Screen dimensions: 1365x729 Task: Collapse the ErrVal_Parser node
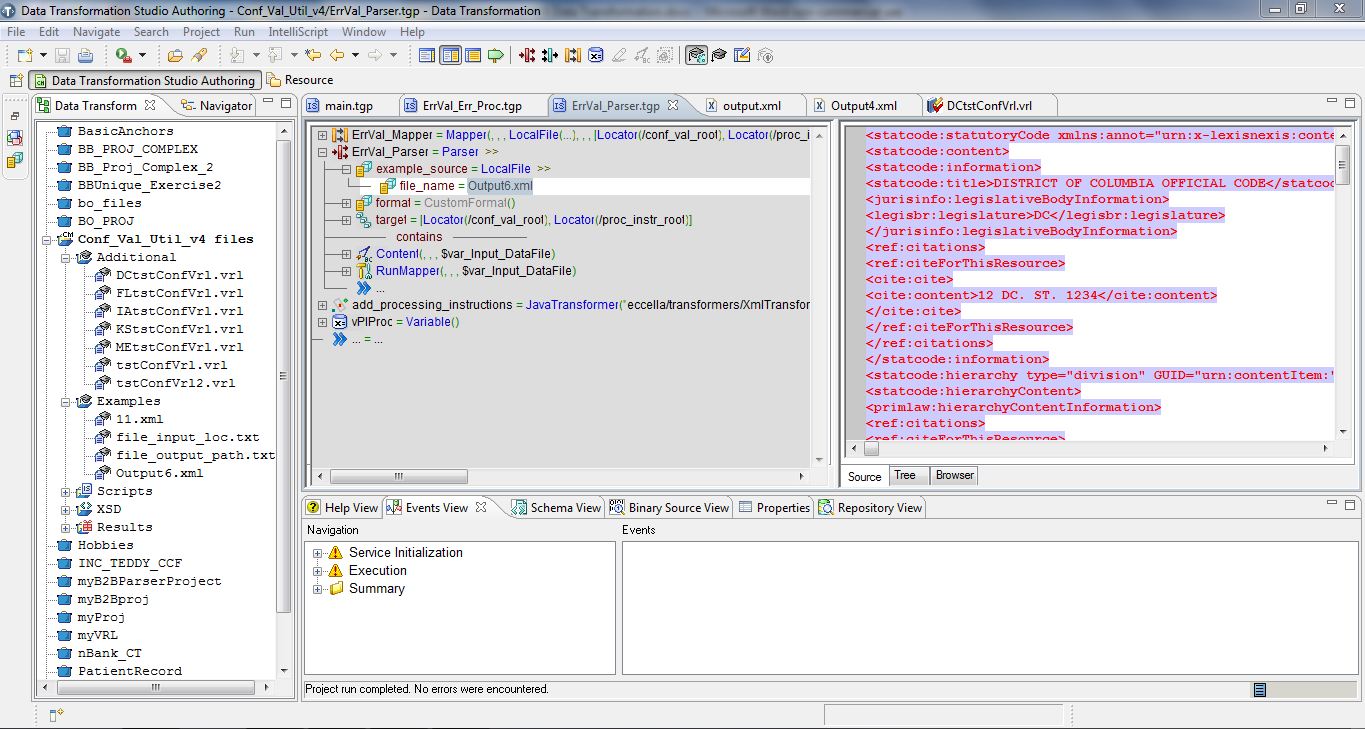coord(322,152)
